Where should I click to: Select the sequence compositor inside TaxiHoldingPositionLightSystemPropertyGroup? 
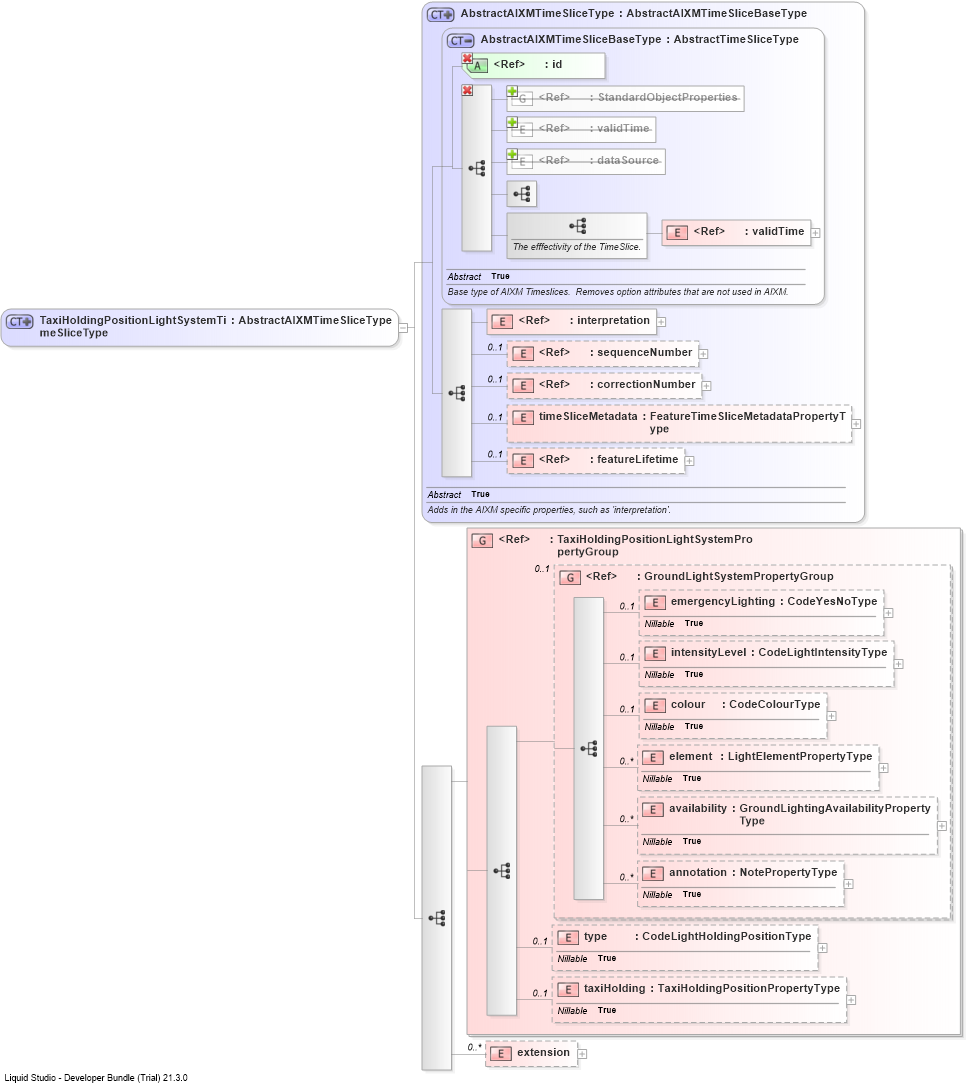click(501, 871)
